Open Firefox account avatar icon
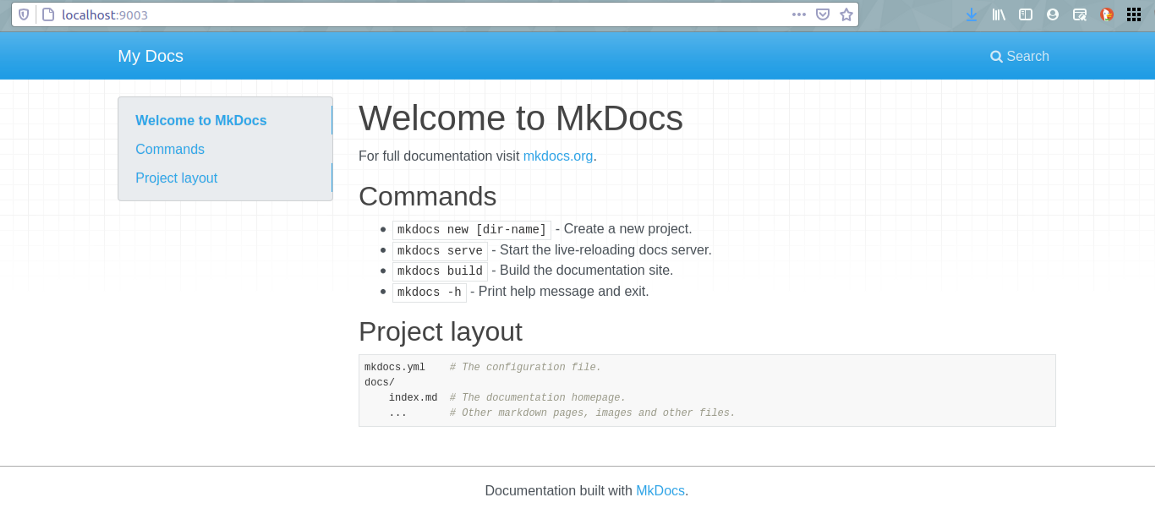The height and width of the screenshot is (524, 1155). click(x=1053, y=15)
